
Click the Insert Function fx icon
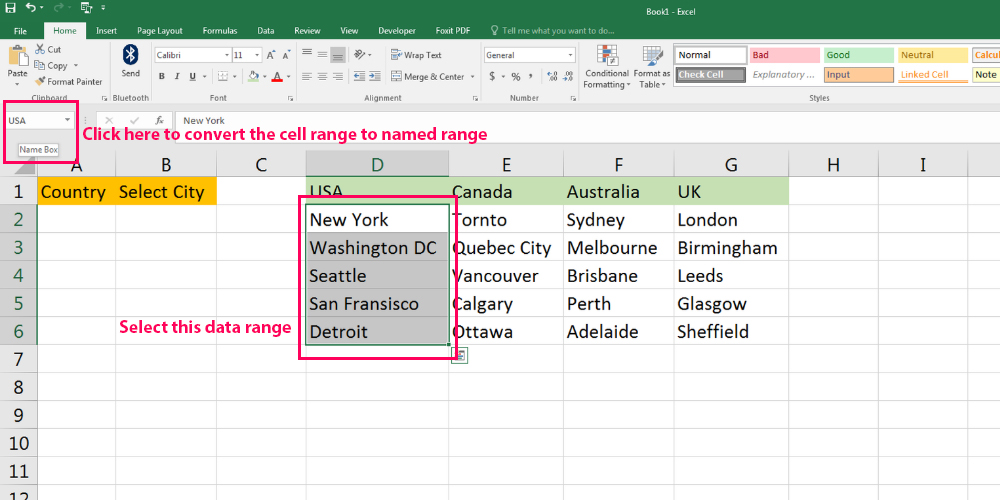(x=159, y=121)
